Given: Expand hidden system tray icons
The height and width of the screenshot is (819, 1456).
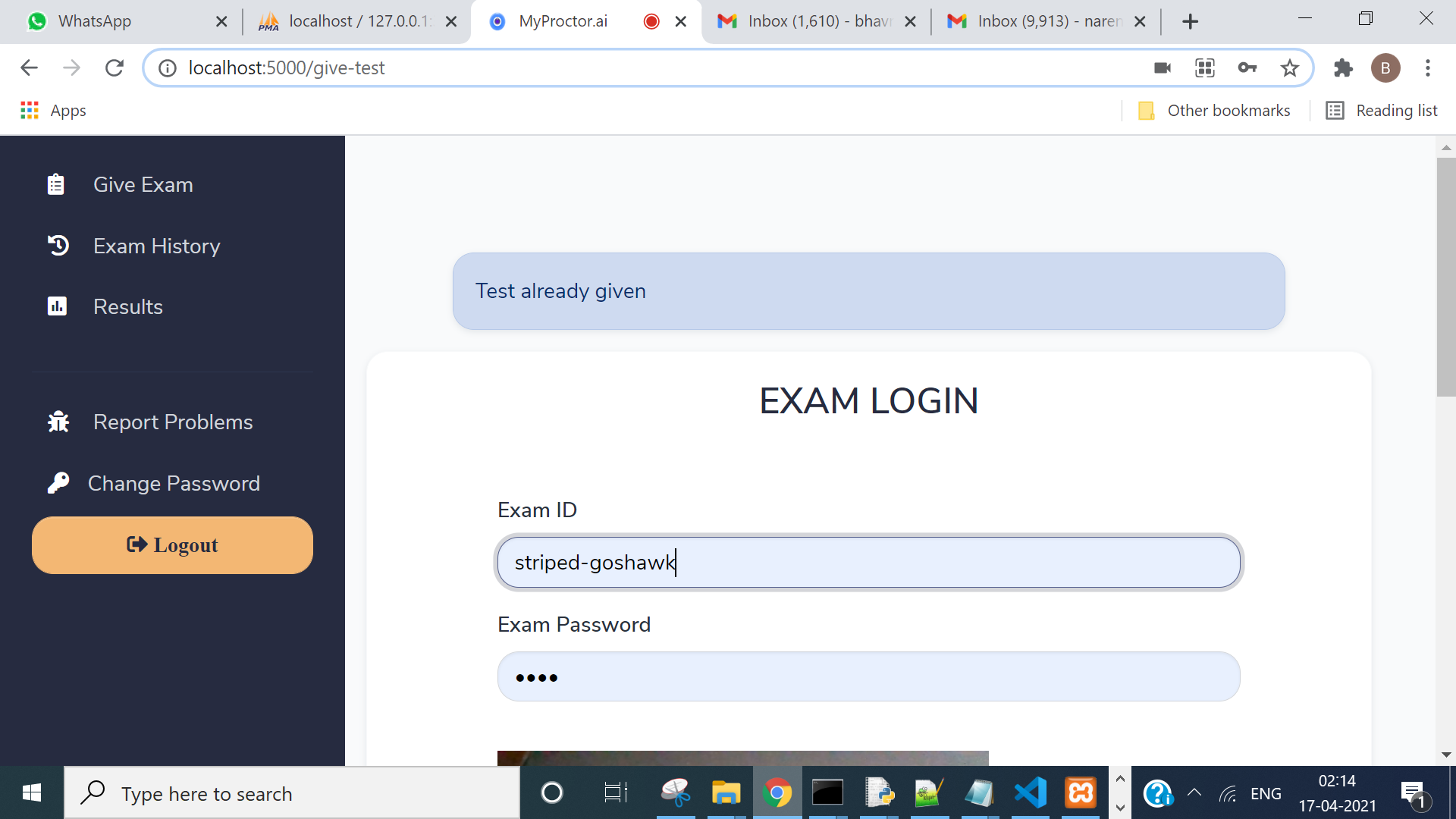Looking at the screenshot, I should 1194,793.
